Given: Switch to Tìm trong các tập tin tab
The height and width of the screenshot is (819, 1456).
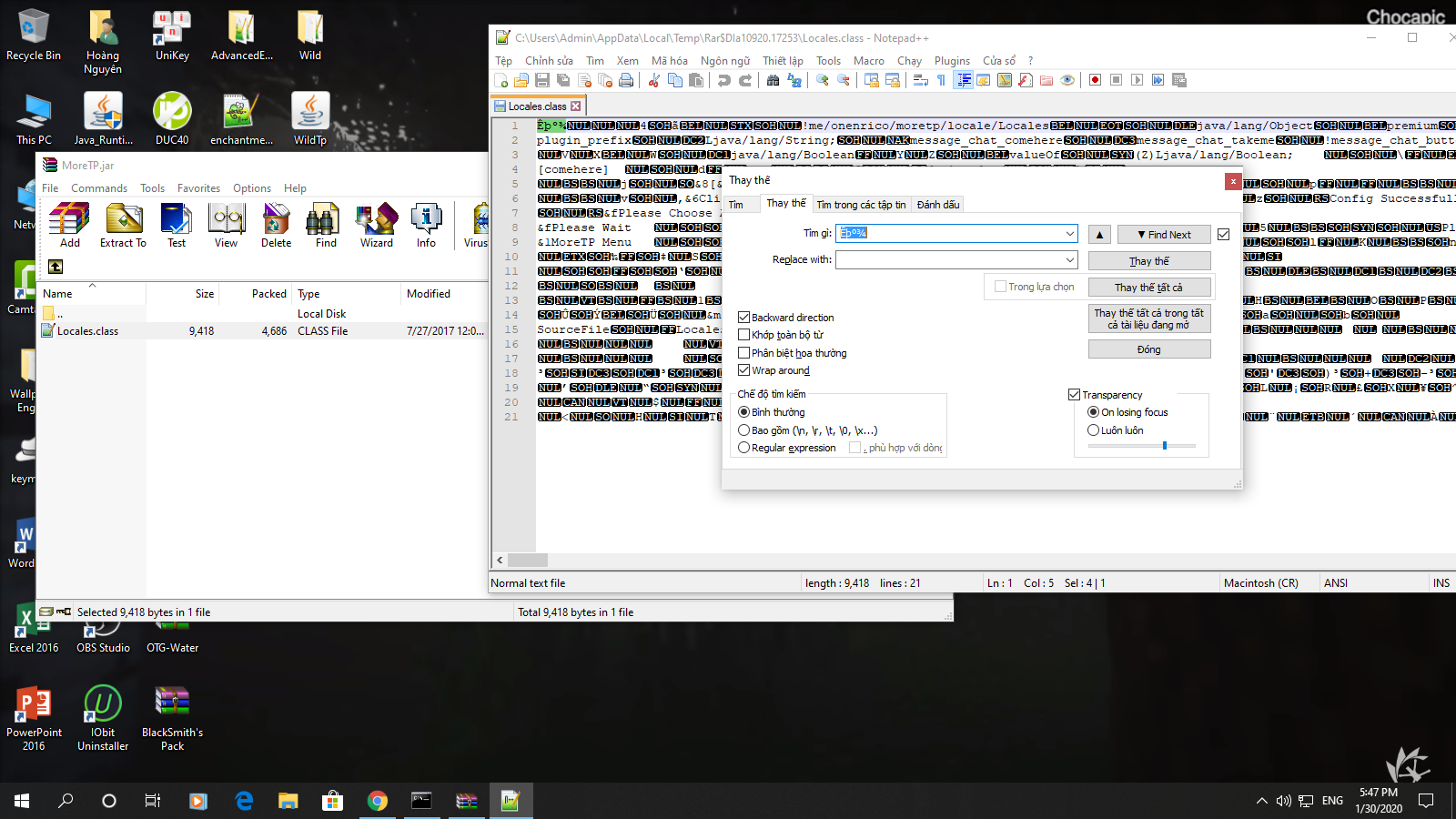Looking at the screenshot, I should 860,205.
